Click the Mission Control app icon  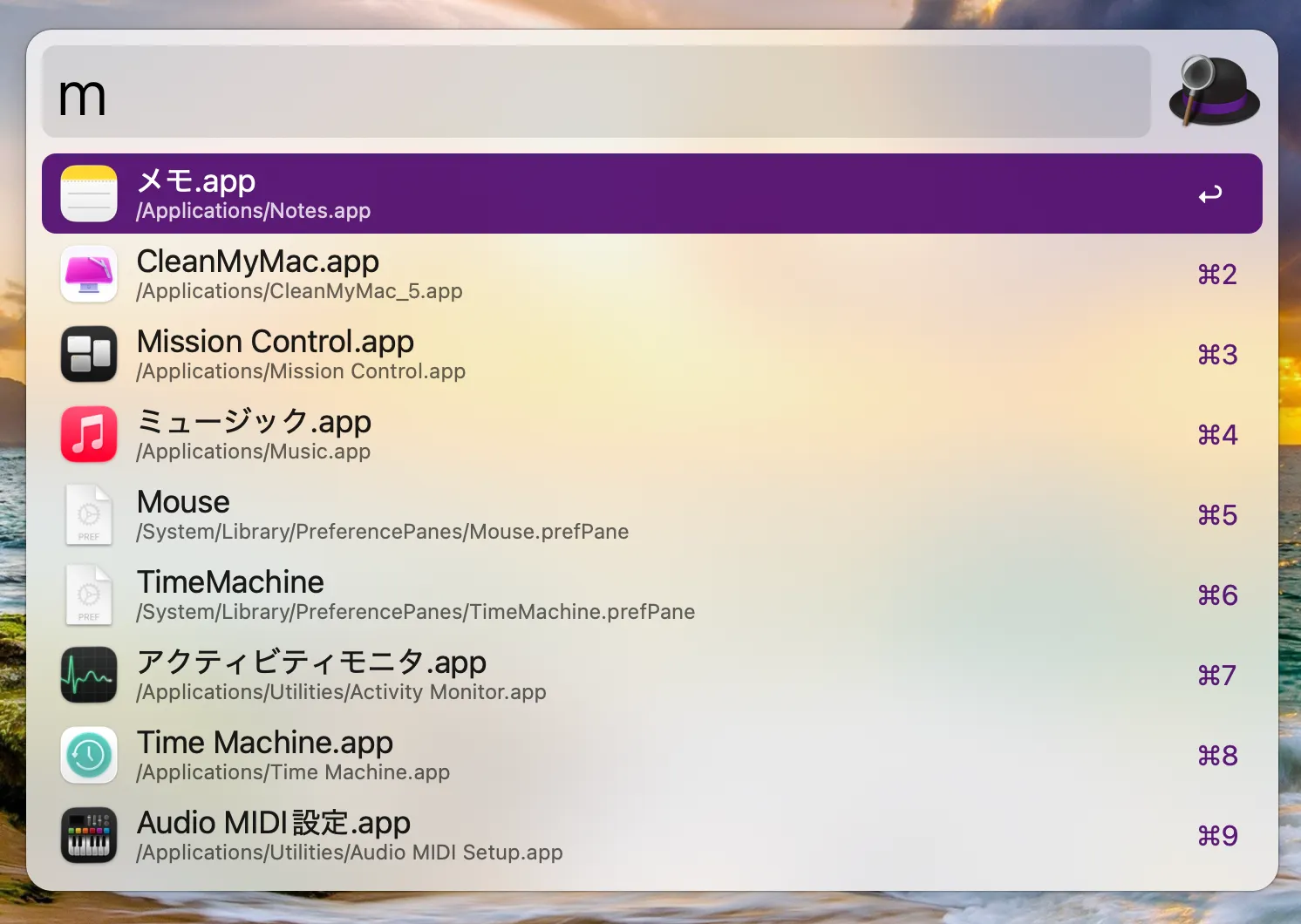click(89, 354)
